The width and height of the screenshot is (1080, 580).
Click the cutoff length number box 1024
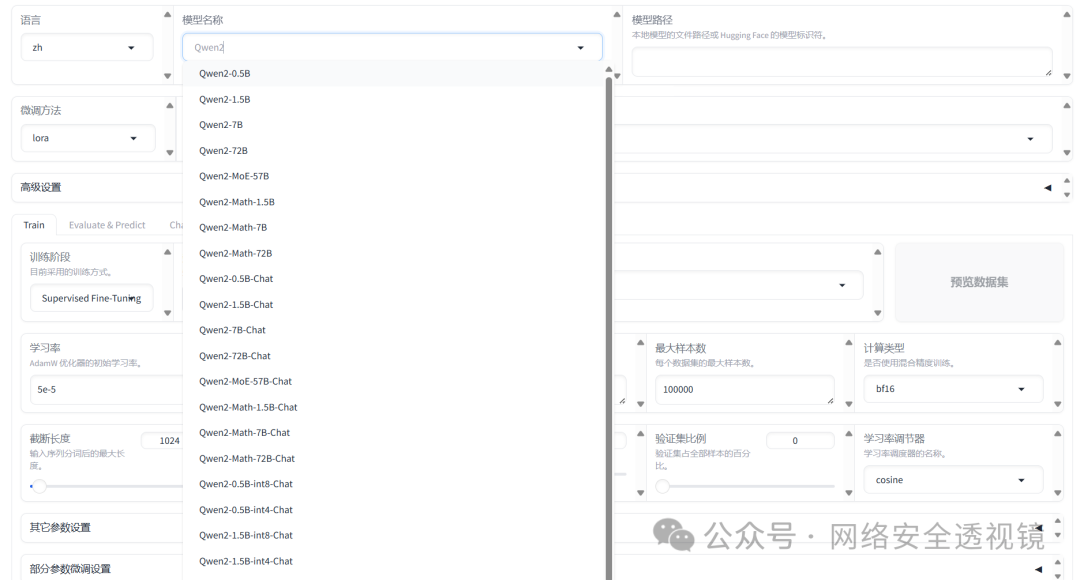tap(163, 441)
